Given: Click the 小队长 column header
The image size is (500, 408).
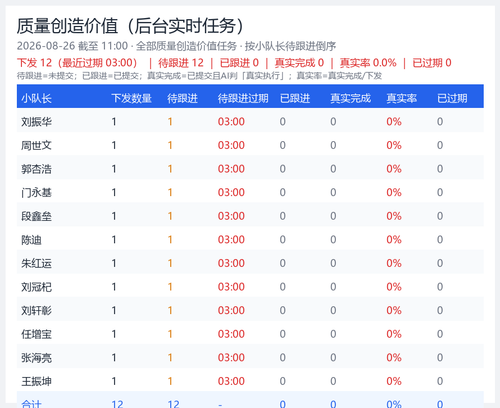Looking at the screenshot, I should click(x=36, y=98).
